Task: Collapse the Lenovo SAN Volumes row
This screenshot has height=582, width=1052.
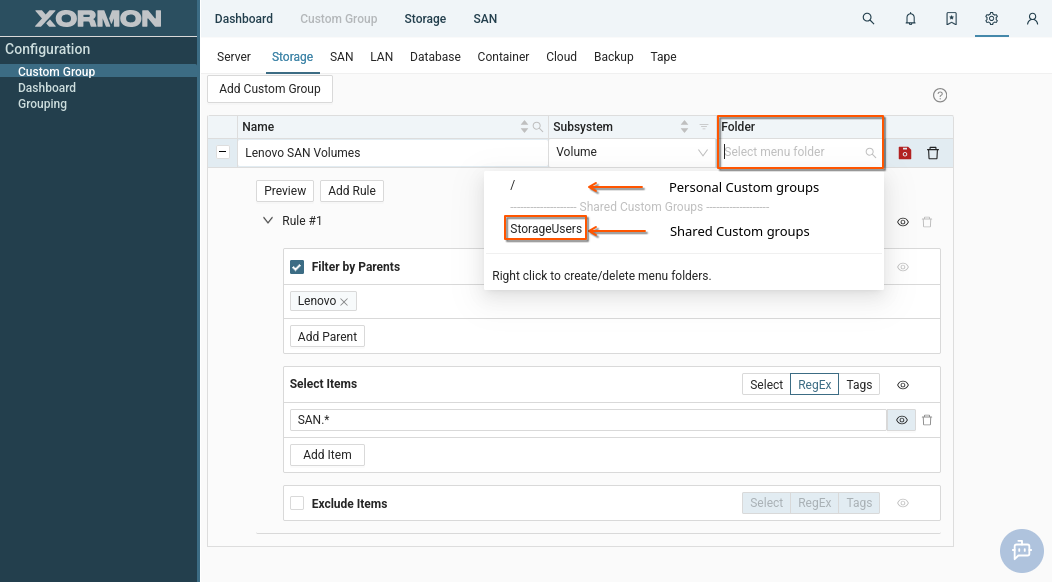Action: (x=223, y=153)
